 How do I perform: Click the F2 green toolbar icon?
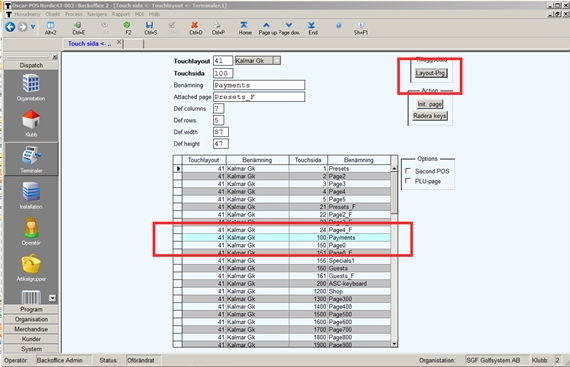(127, 28)
